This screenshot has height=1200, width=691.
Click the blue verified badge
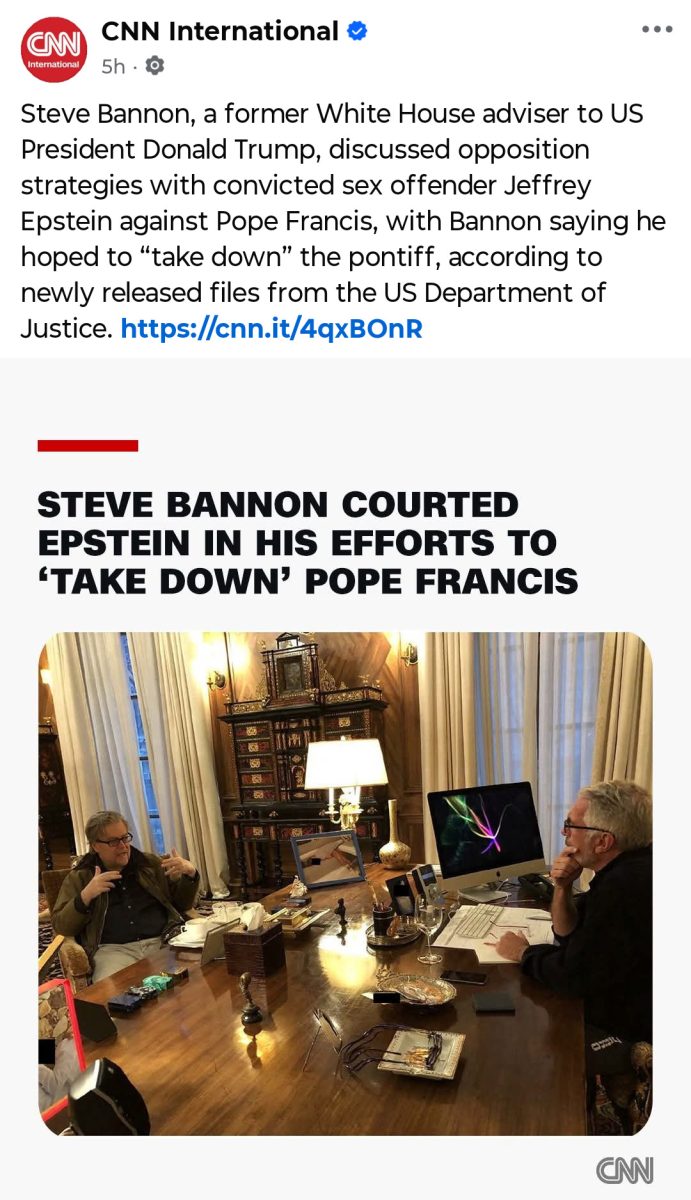click(x=357, y=31)
